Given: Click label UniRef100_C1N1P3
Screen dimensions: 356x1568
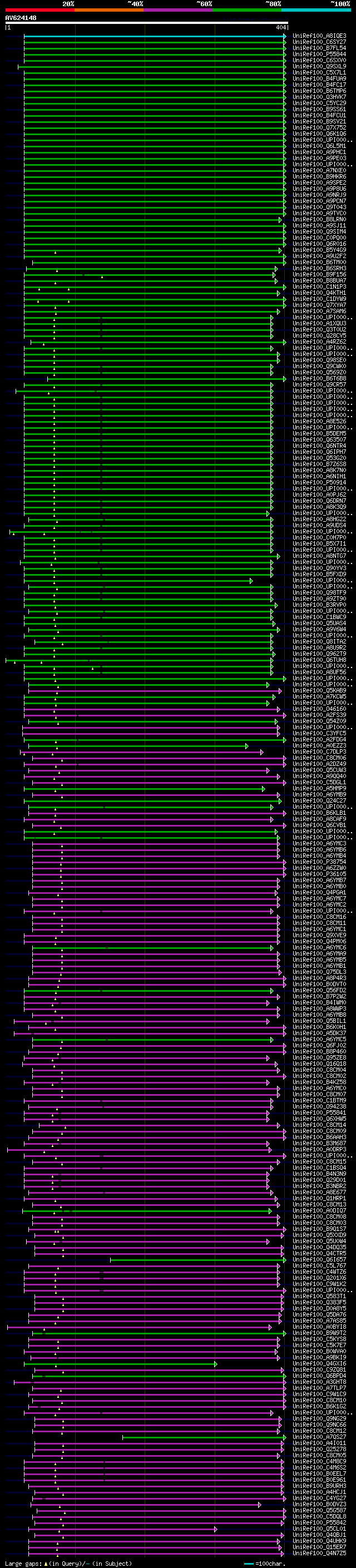Looking at the screenshot, I should click(x=319, y=286).
